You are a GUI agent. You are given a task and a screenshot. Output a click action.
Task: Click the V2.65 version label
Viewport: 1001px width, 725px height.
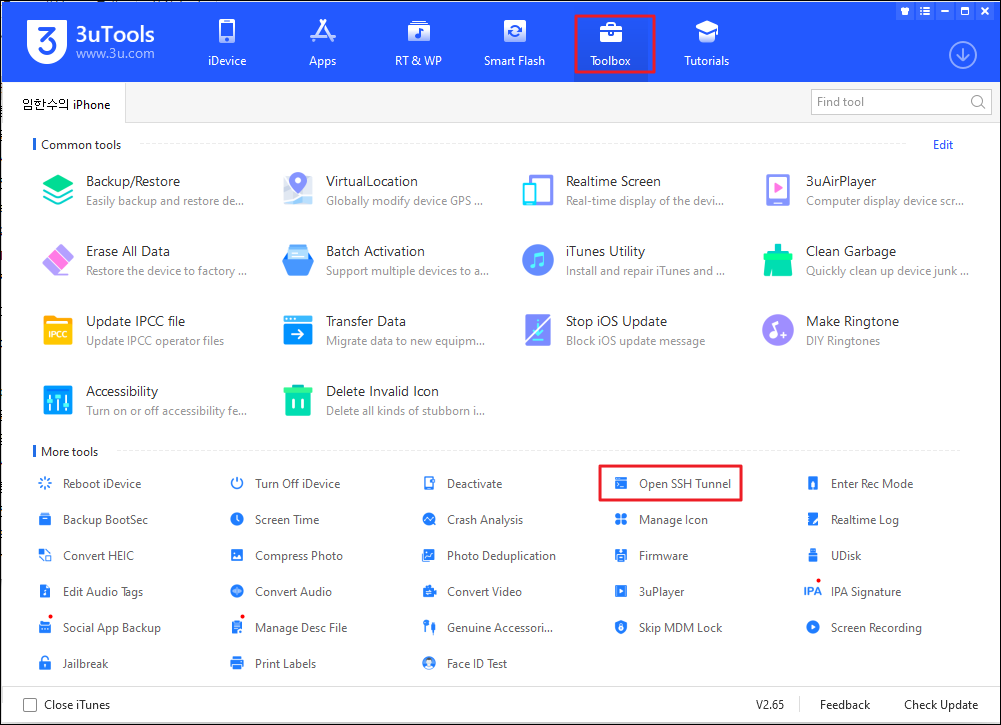click(769, 705)
